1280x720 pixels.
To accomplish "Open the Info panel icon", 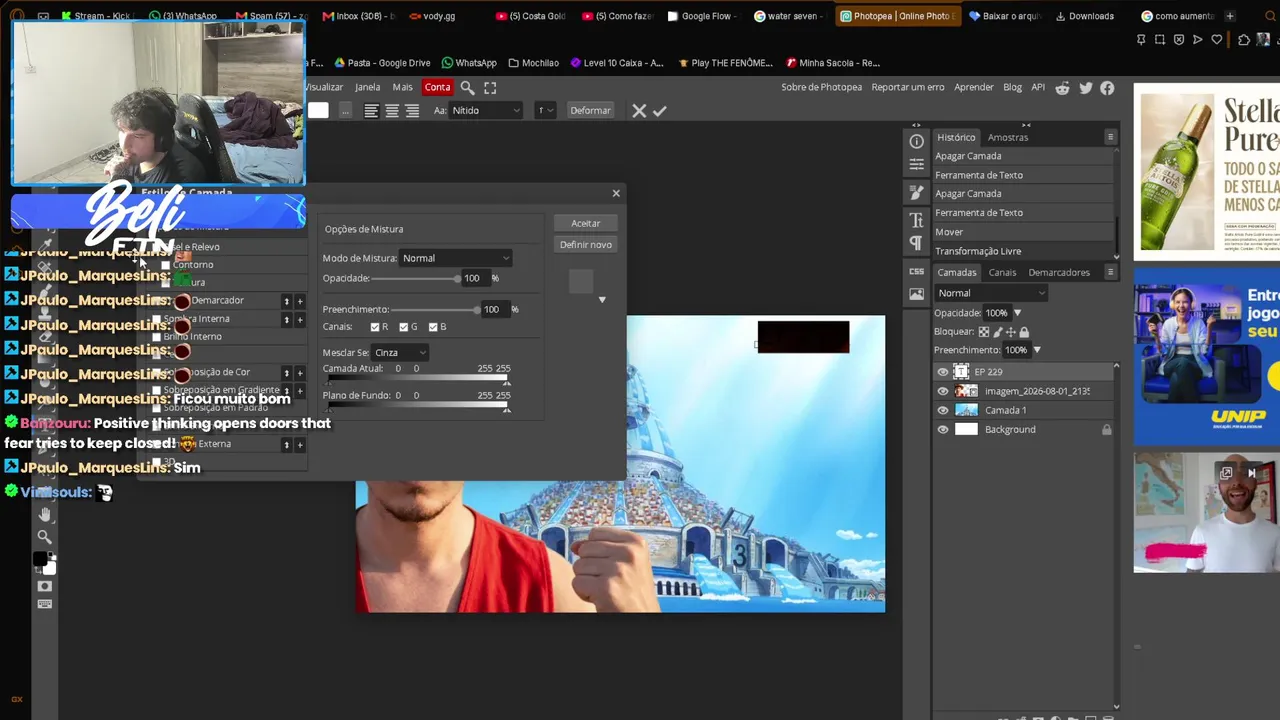I will click(916, 142).
